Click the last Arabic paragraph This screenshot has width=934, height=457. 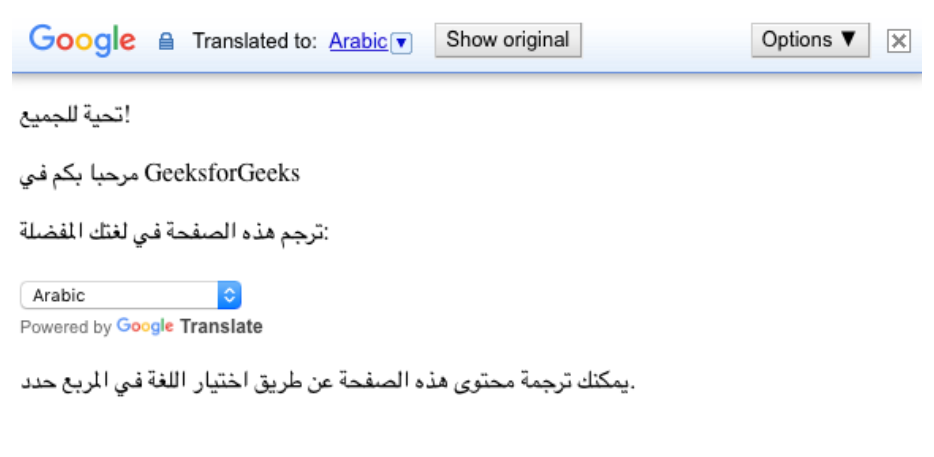pyautogui.click(x=328, y=383)
